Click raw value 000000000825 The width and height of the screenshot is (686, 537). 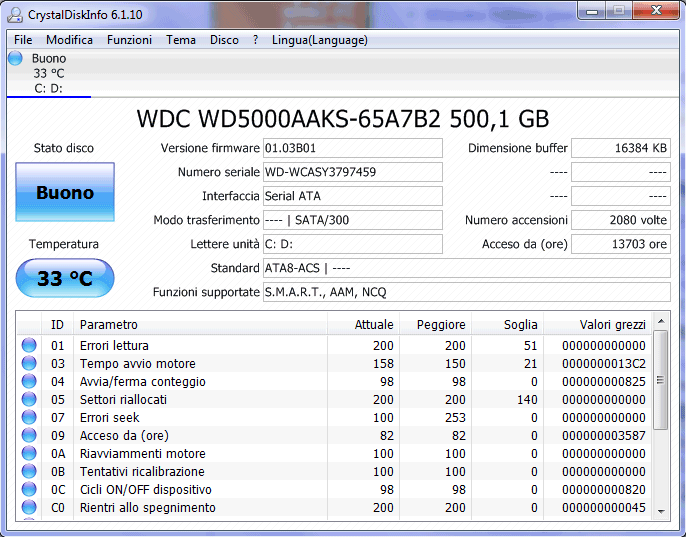tap(604, 381)
